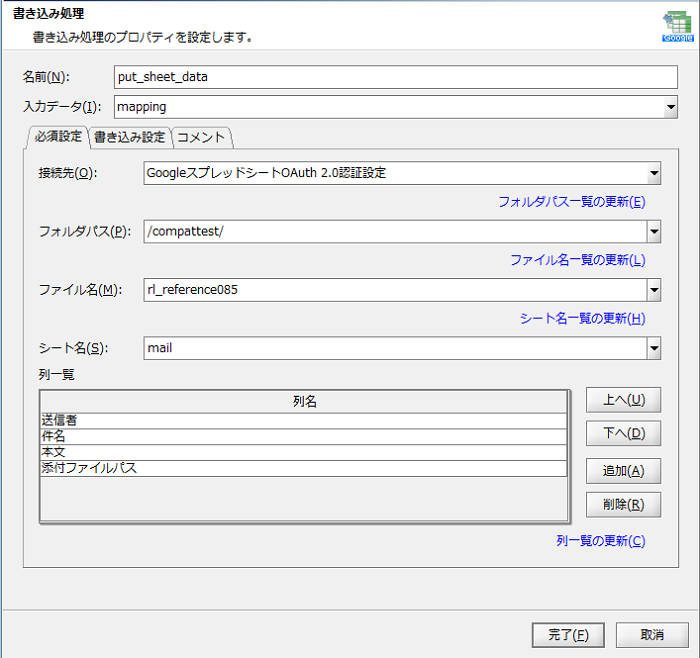This screenshot has height=658, width=700.
Task: Click the 完了 button
Action: tap(568, 635)
